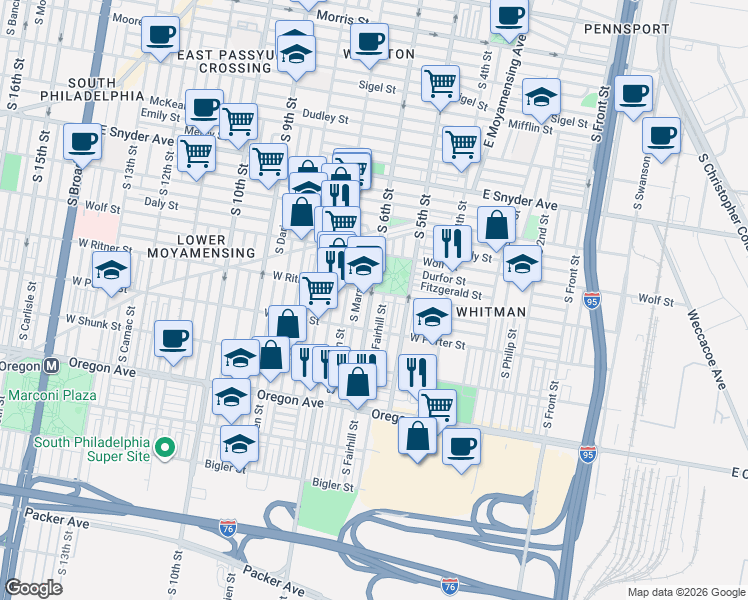
Task: Click the W Shunk St street label
Action: click(x=94, y=322)
